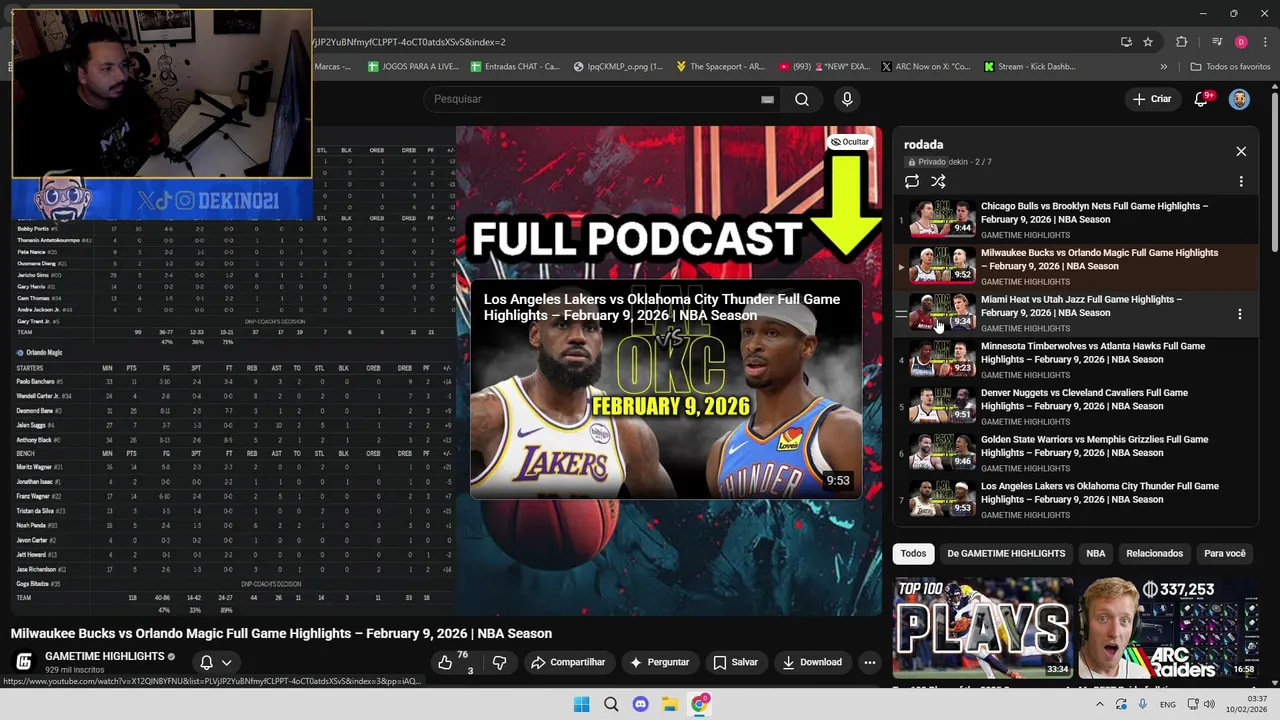The image size is (1280, 720).
Task: Click the YouTube search magnifier button
Action: coord(802,99)
